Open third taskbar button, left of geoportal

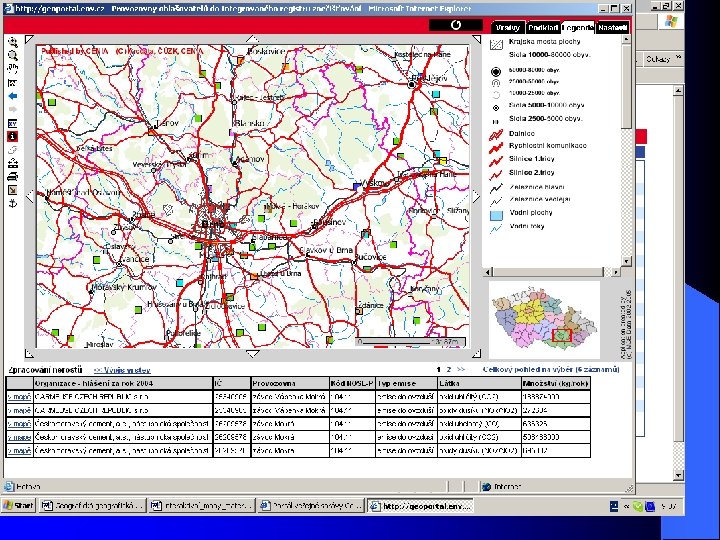[x=311, y=506]
